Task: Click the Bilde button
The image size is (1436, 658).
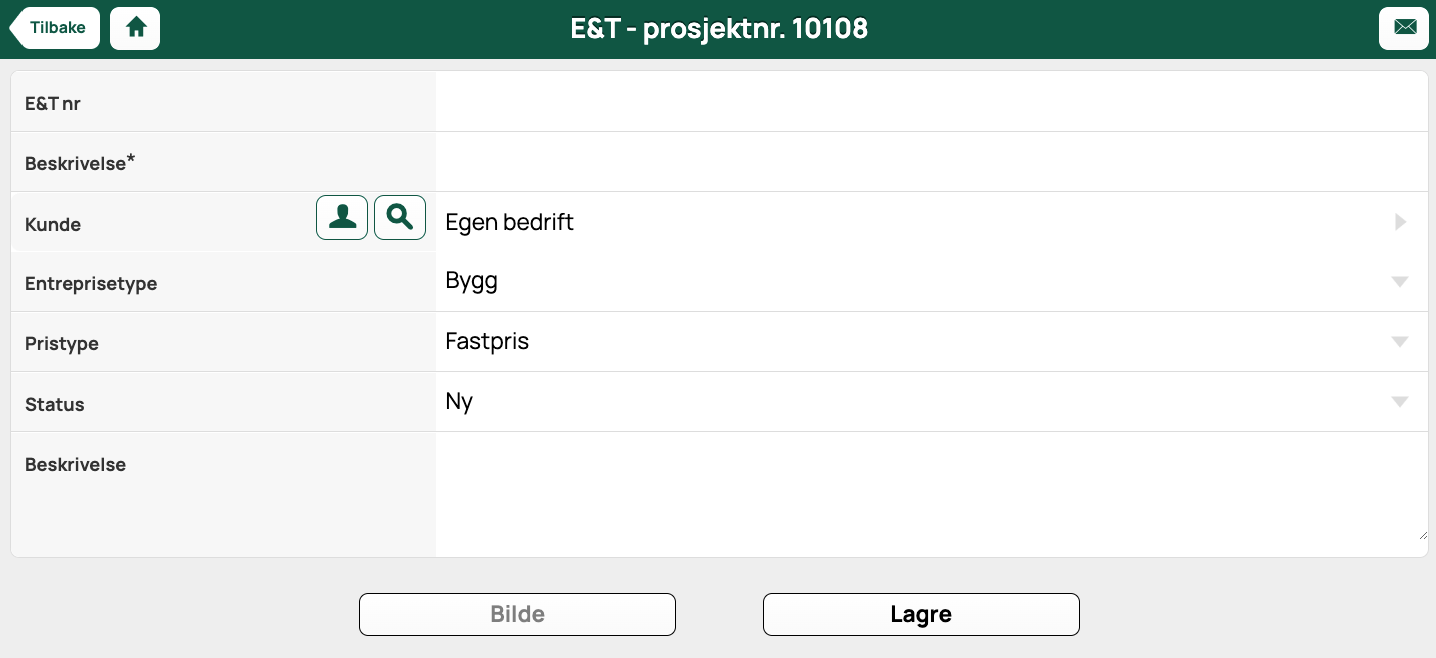Action: tap(517, 614)
